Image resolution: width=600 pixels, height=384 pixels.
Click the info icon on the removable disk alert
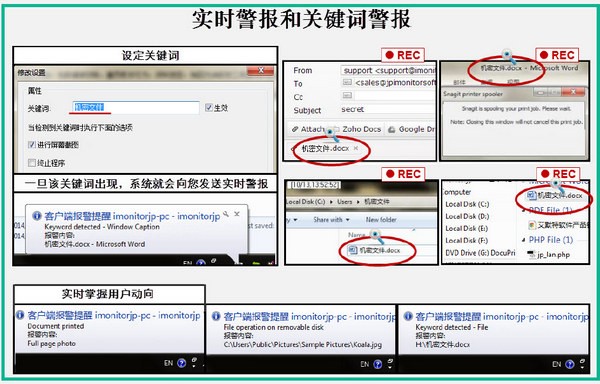point(216,316)
